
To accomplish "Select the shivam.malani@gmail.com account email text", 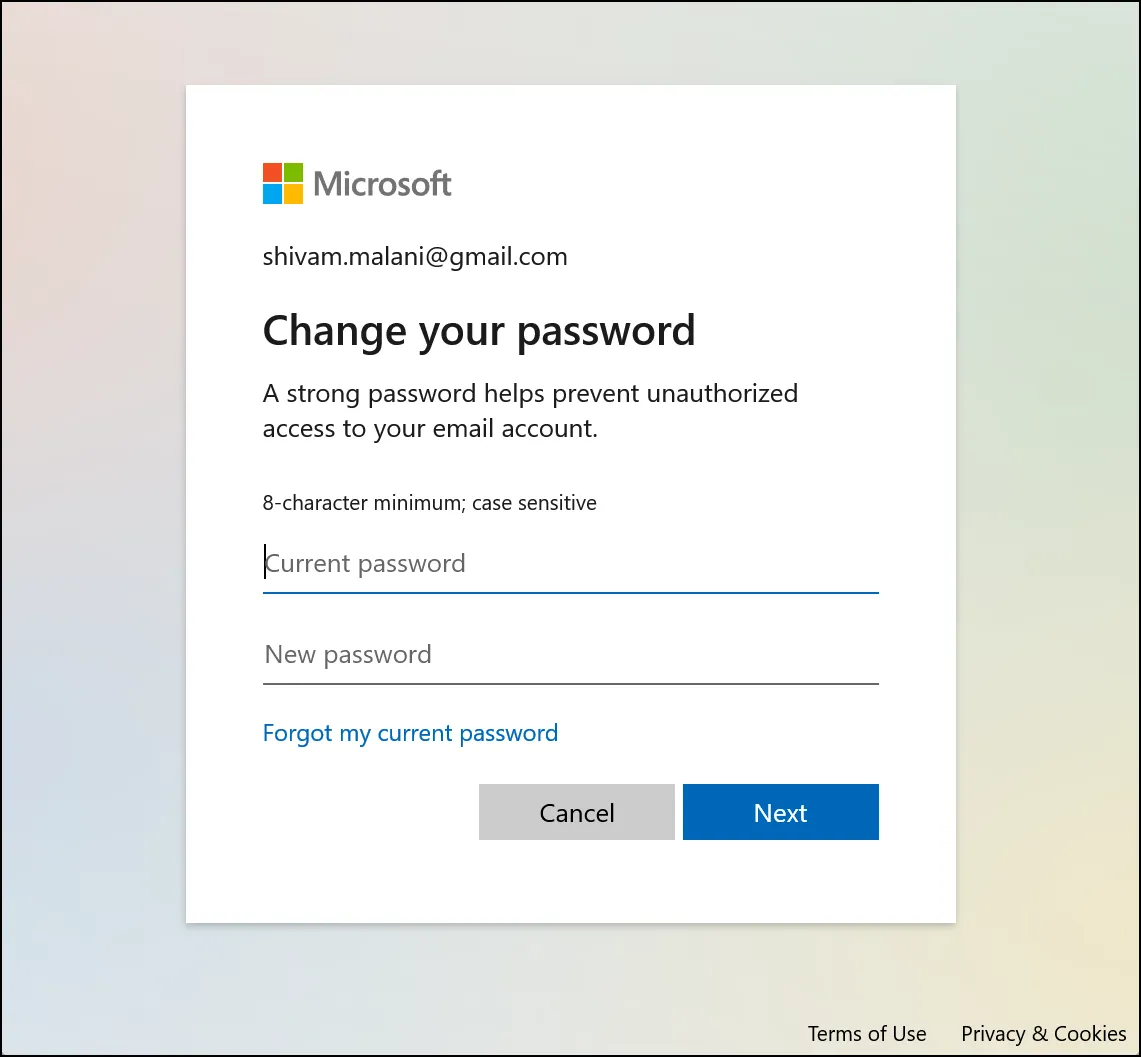I will pos(415,257).
